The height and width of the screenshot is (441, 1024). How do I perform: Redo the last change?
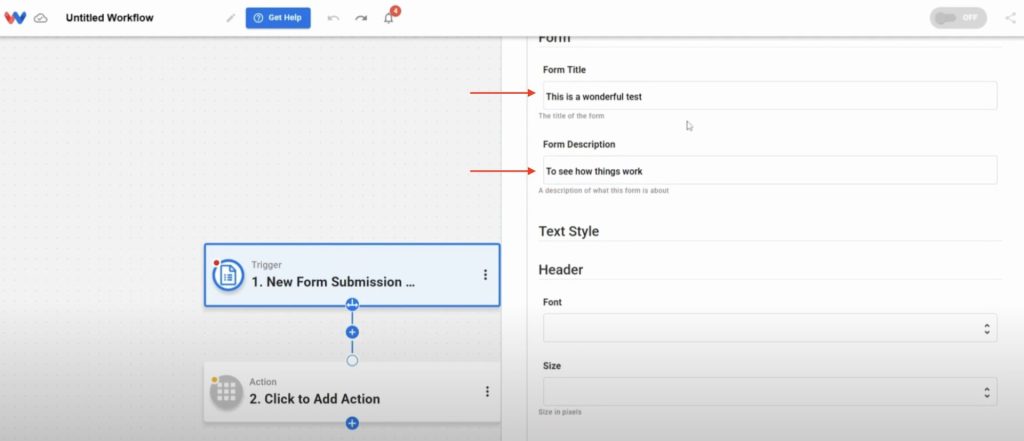[361, 18]
